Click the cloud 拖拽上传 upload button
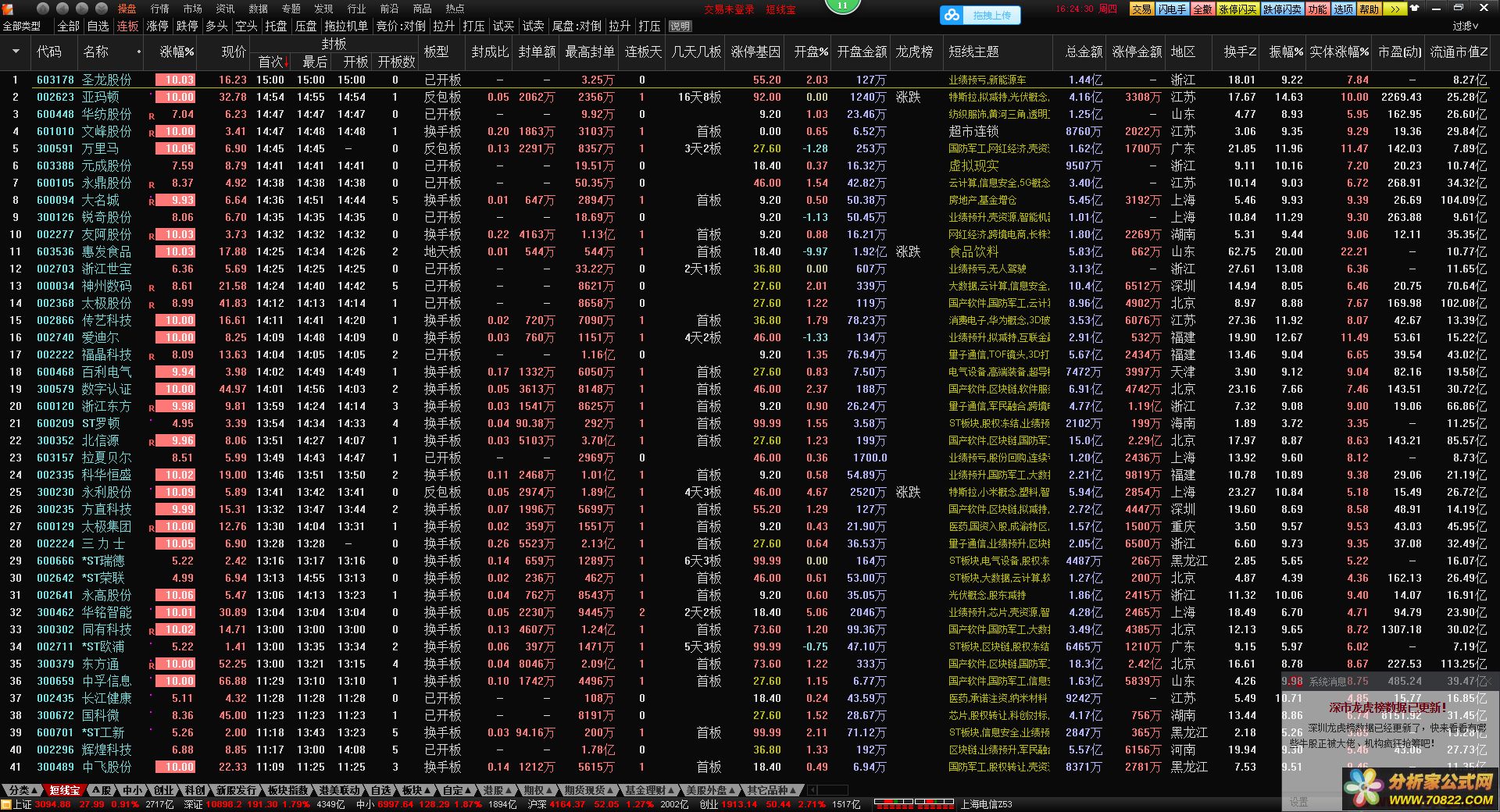 point(980,14)
